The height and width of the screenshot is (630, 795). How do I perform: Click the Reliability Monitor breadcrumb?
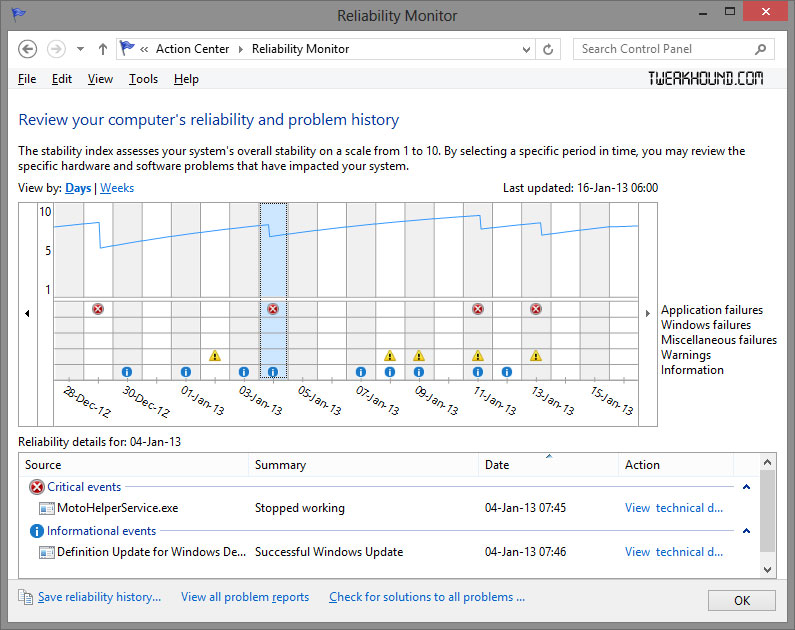tap(300, 49)
